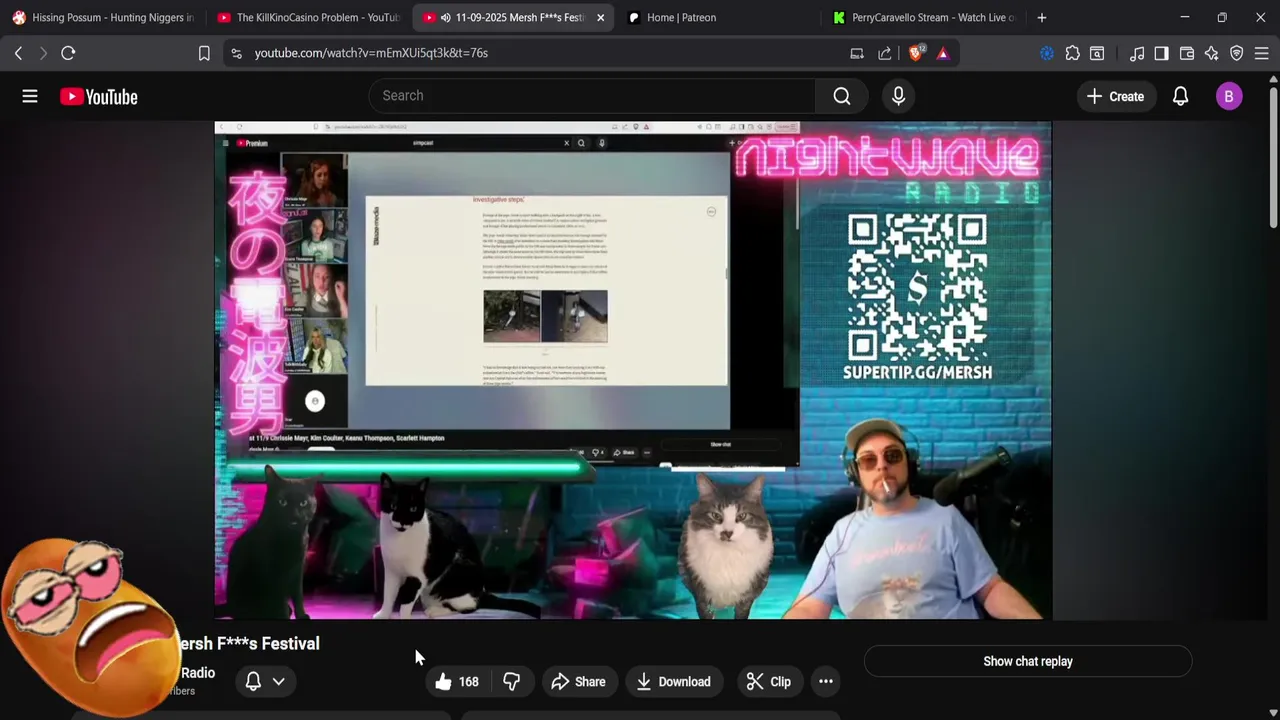
Task: Mute audio on the playing Mersh tab
Action: point(445,17)
